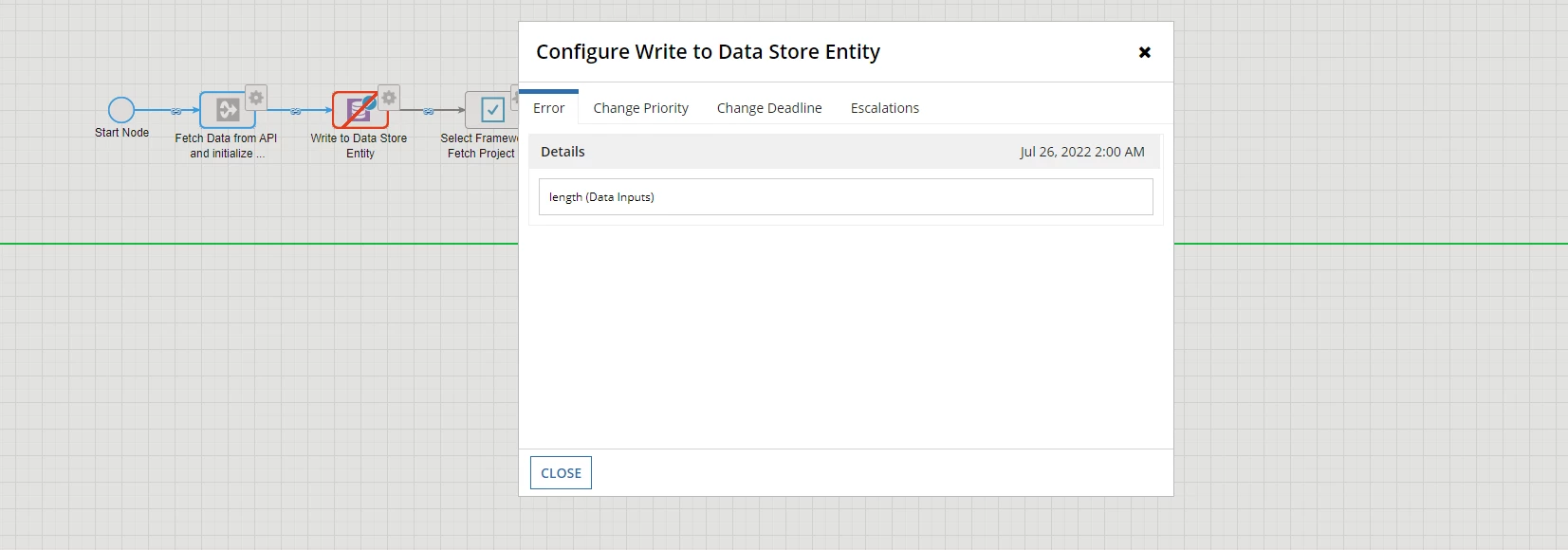This screenshot has height=550, width=1568.
Task: Click the length (Data Inputs) error field
Action: 846,197
